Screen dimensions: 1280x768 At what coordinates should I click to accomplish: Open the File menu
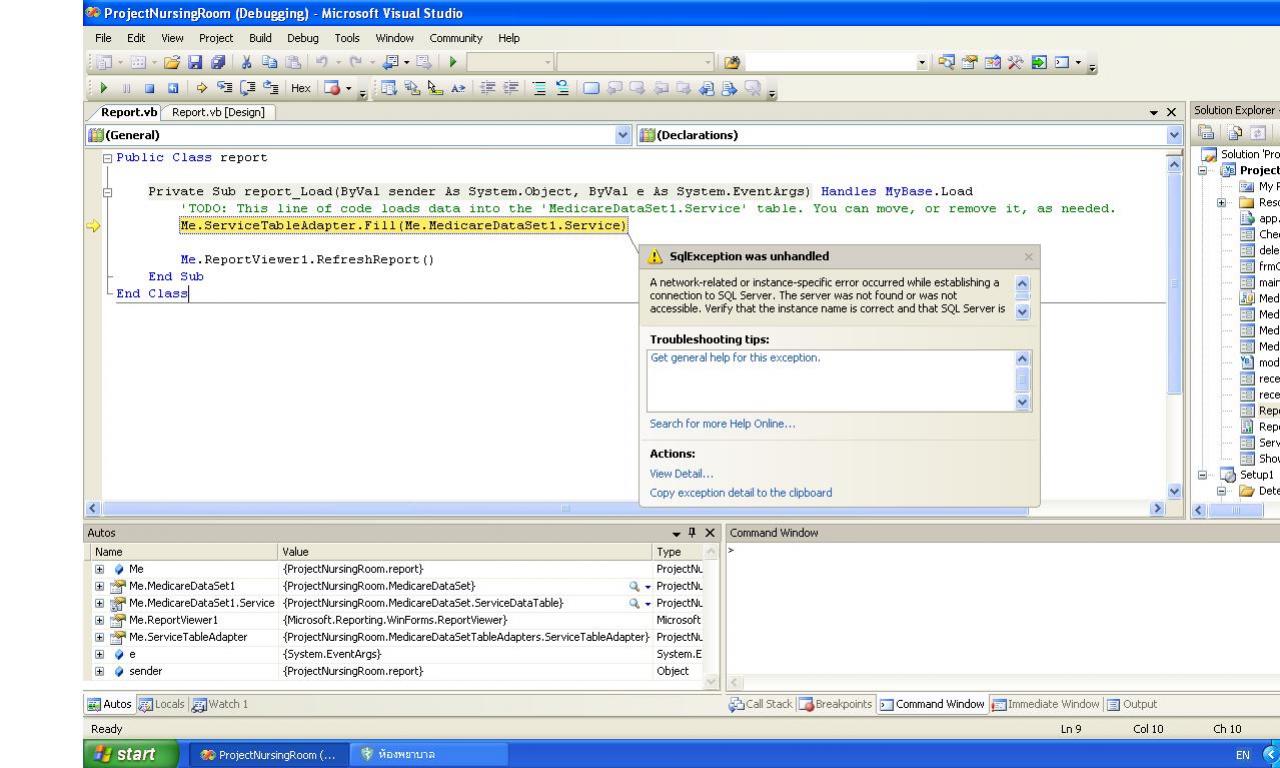[103, 38]
